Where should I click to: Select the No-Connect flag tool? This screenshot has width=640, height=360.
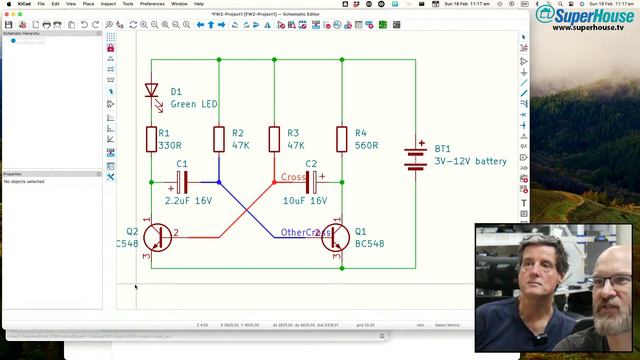524,115
